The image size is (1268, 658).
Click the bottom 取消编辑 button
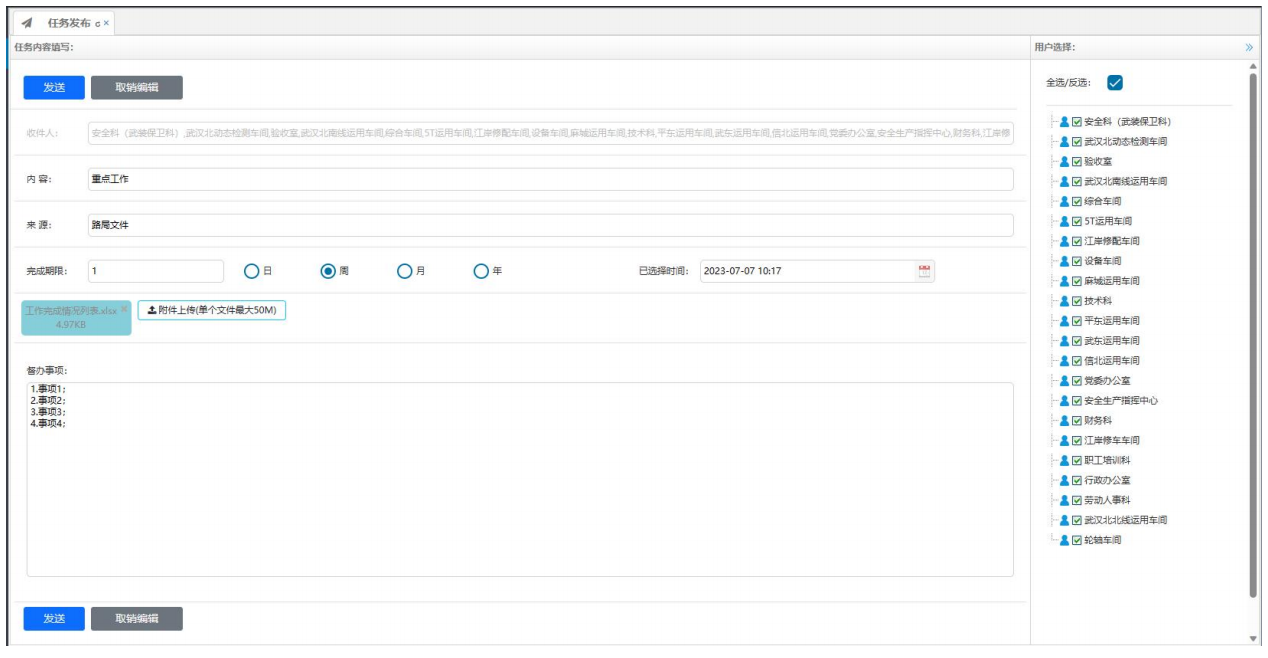136,619
